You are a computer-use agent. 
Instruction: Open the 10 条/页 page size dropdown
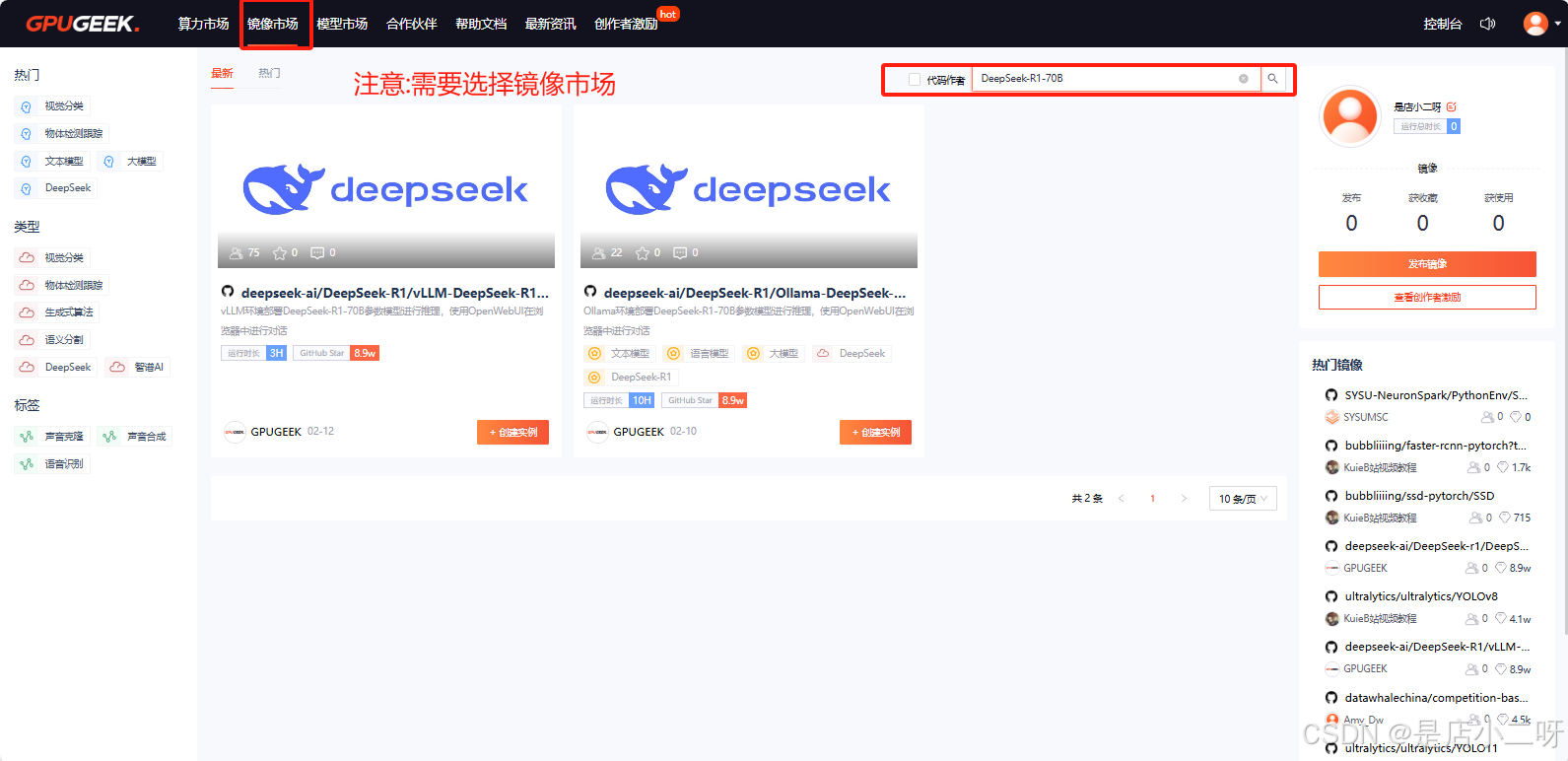click(1243, 499)
